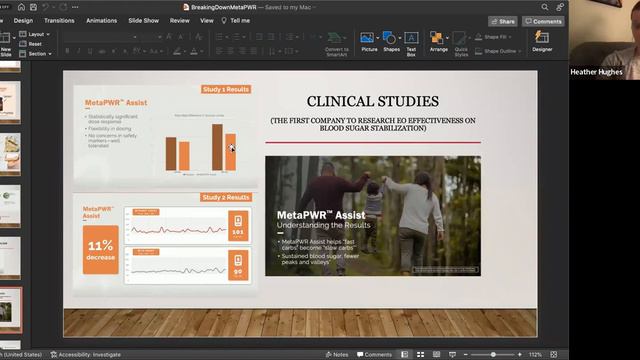Open the Tell me search box
This screenshot has width=640, height=360.
(236, 20)
